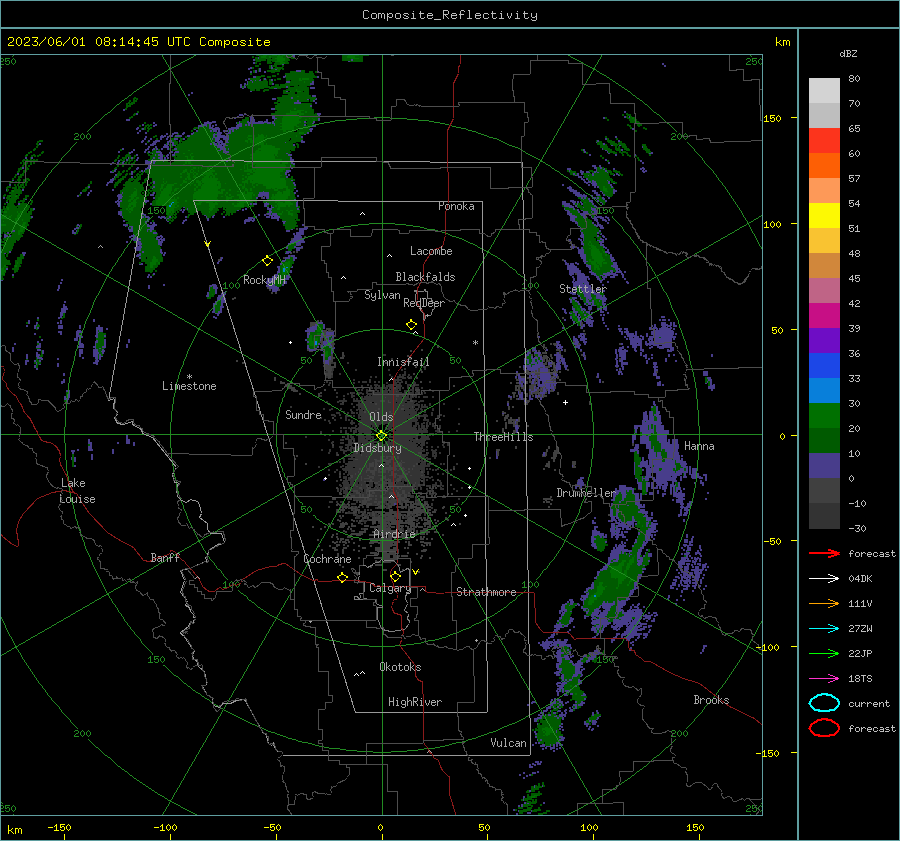This screenshot has width=900, height=841.
Task: Click the cyan current ellipse icon
Action: [x=824, y=703]
